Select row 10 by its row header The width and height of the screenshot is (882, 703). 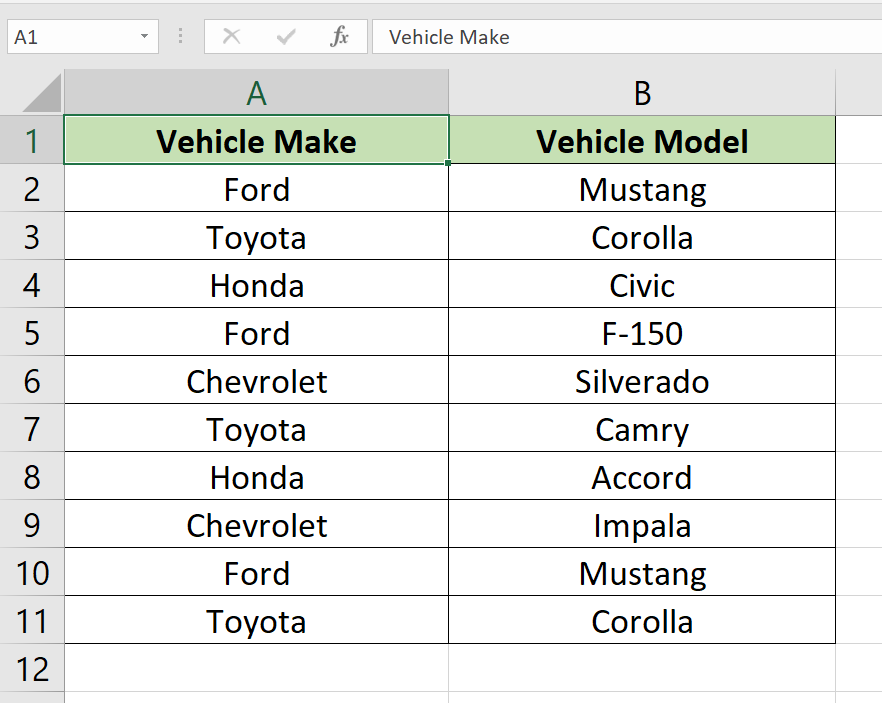[x=32, y=572]
